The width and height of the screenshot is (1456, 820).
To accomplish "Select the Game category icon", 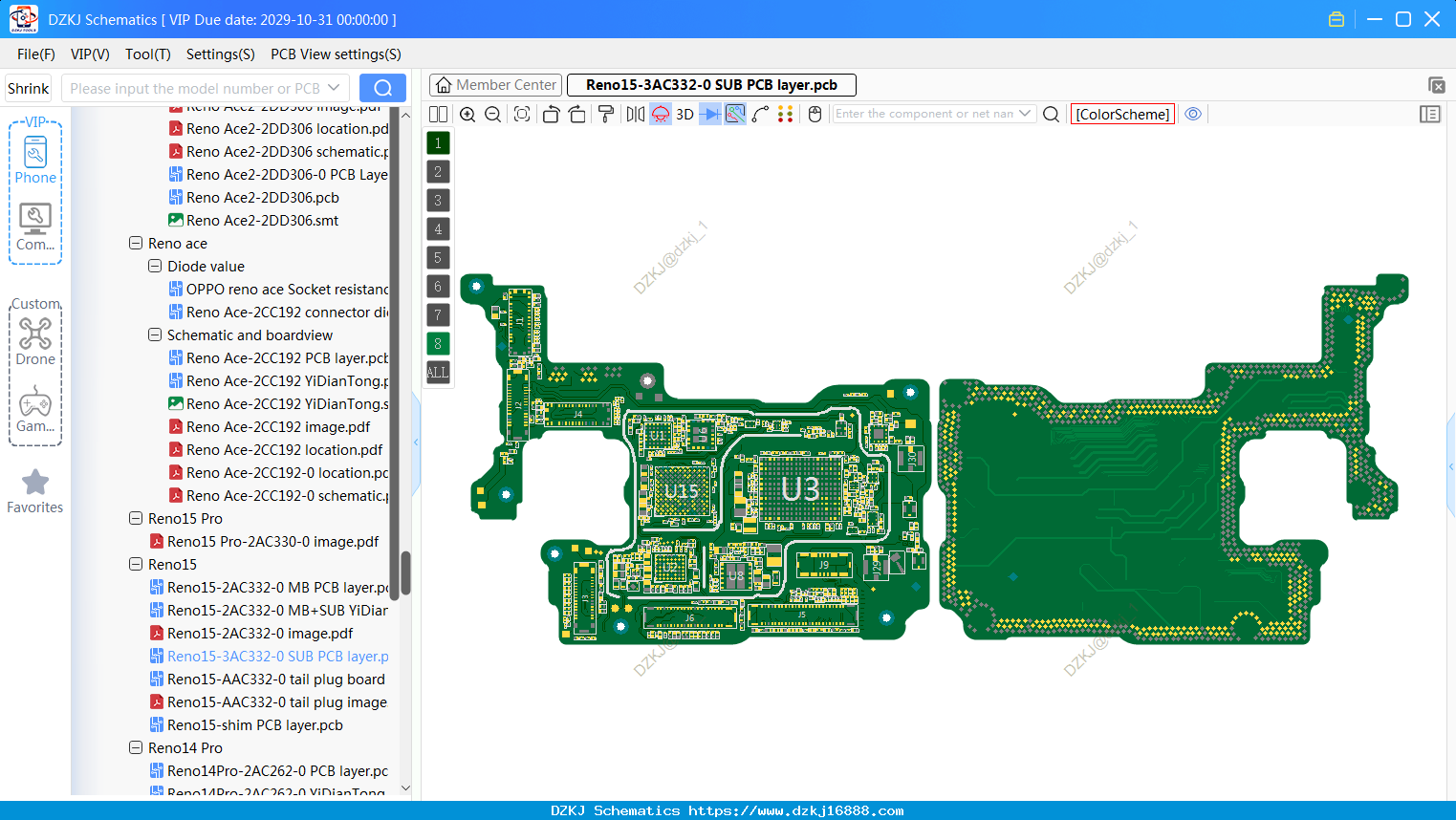I will (35, 409).
